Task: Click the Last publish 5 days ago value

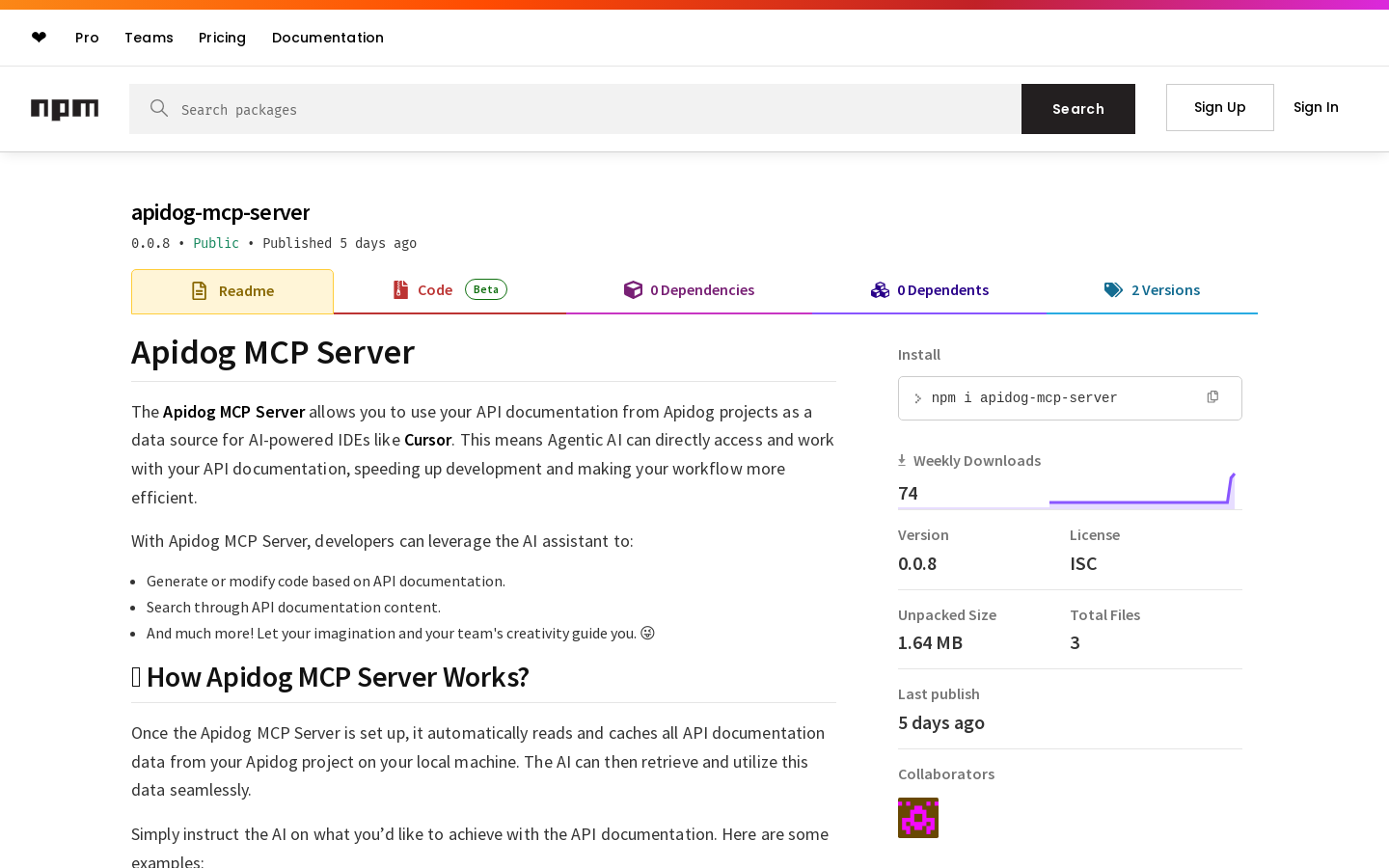Action: (941, 723)
